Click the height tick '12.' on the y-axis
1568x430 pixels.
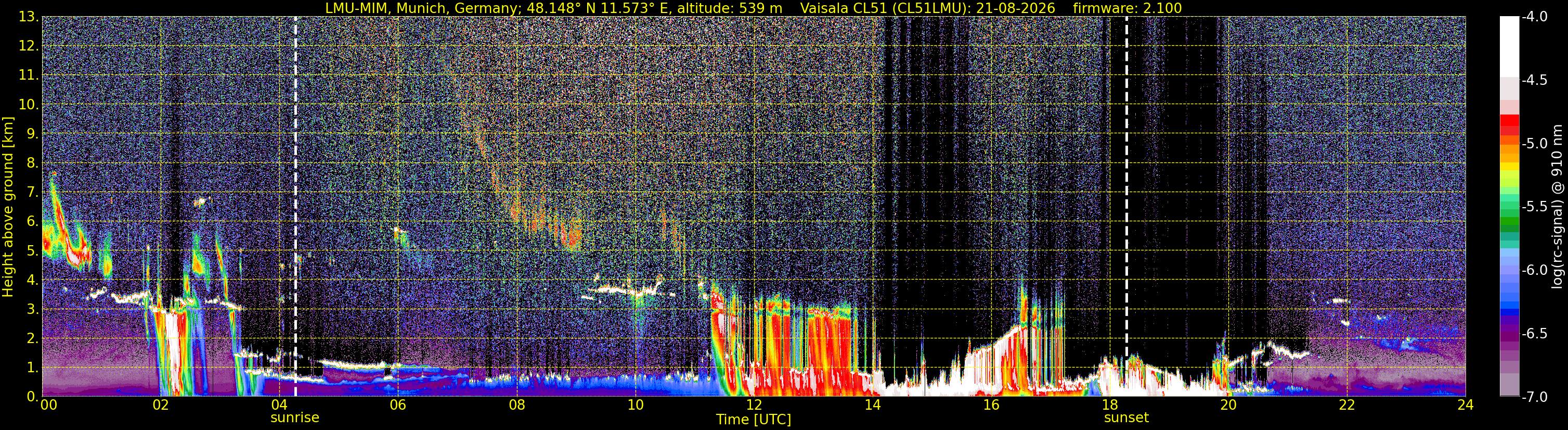click(29, 46)
